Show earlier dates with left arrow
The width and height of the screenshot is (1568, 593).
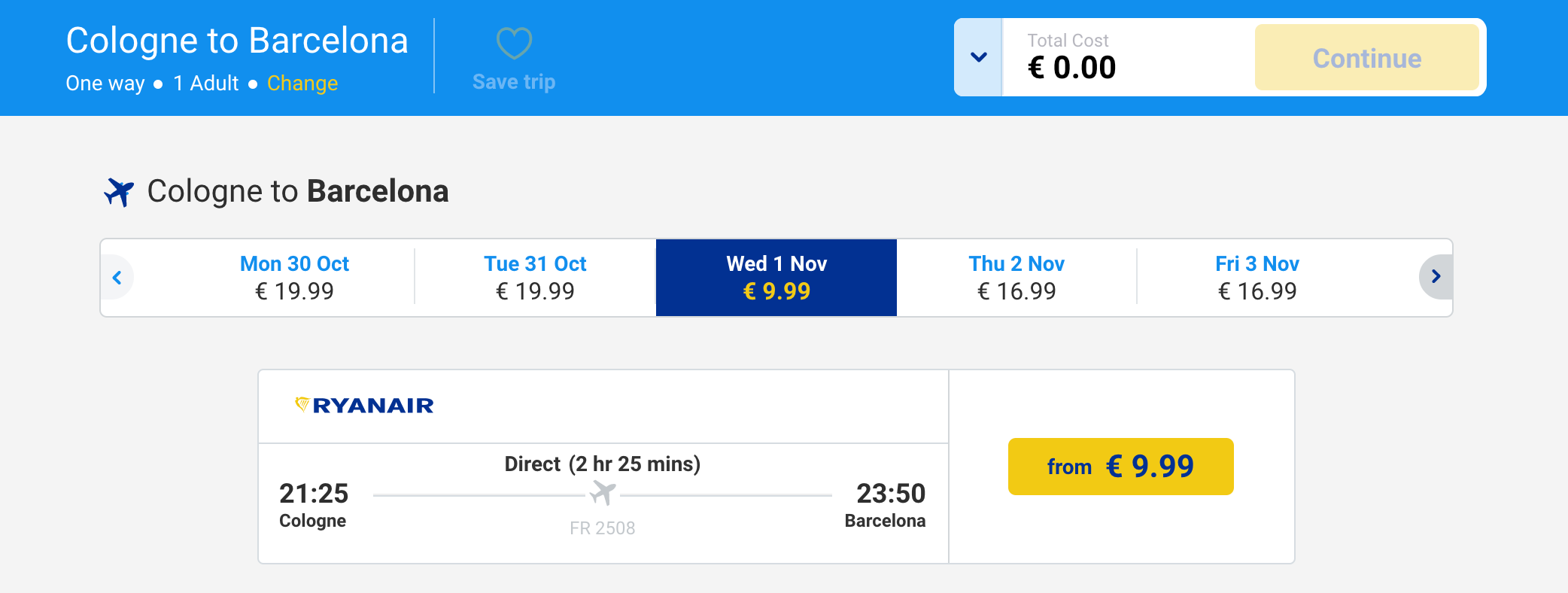pos(117,278)
